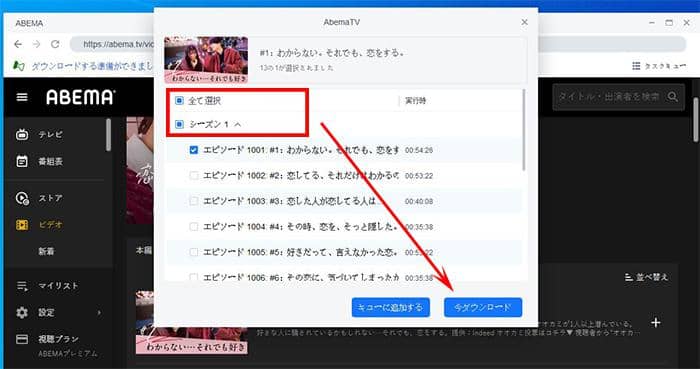Click the playlist icon beside マイリスト
The width and height of the screenshot is (700, 369).
pos(22,286)
